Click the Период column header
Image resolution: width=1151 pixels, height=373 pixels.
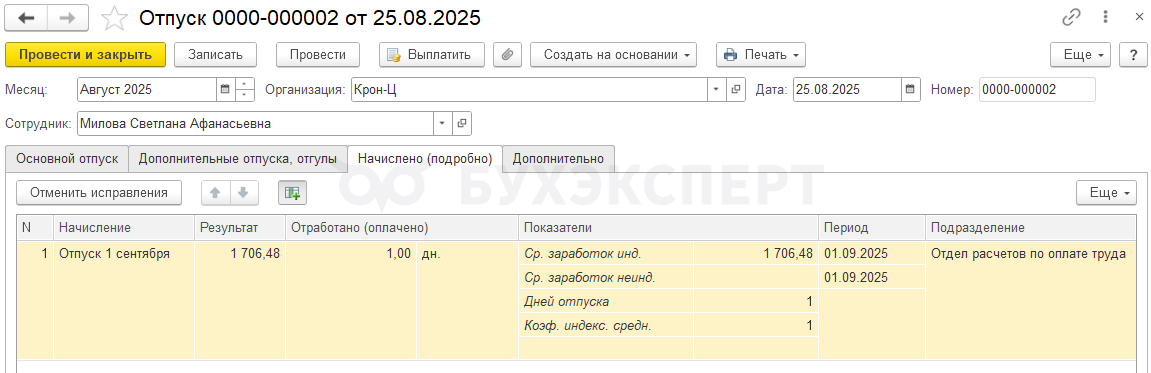point(872,228)
